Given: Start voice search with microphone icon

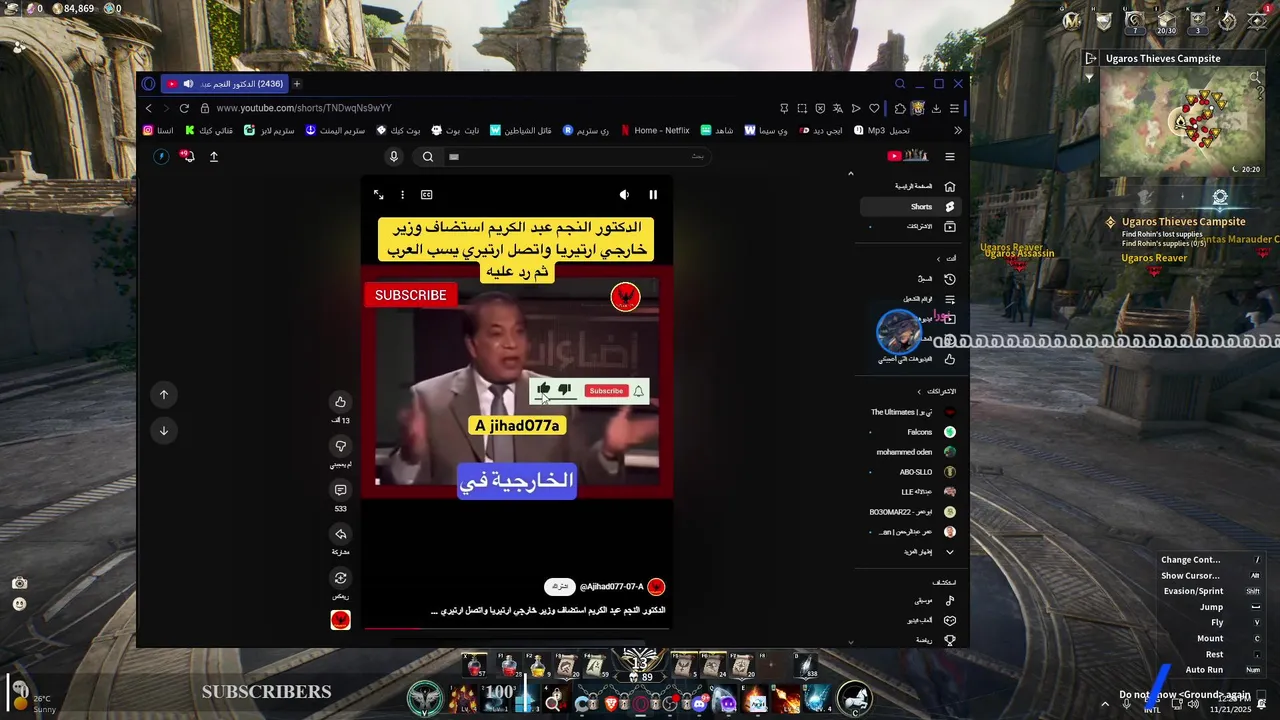Looking at the screenshot, I should point(394,156).
